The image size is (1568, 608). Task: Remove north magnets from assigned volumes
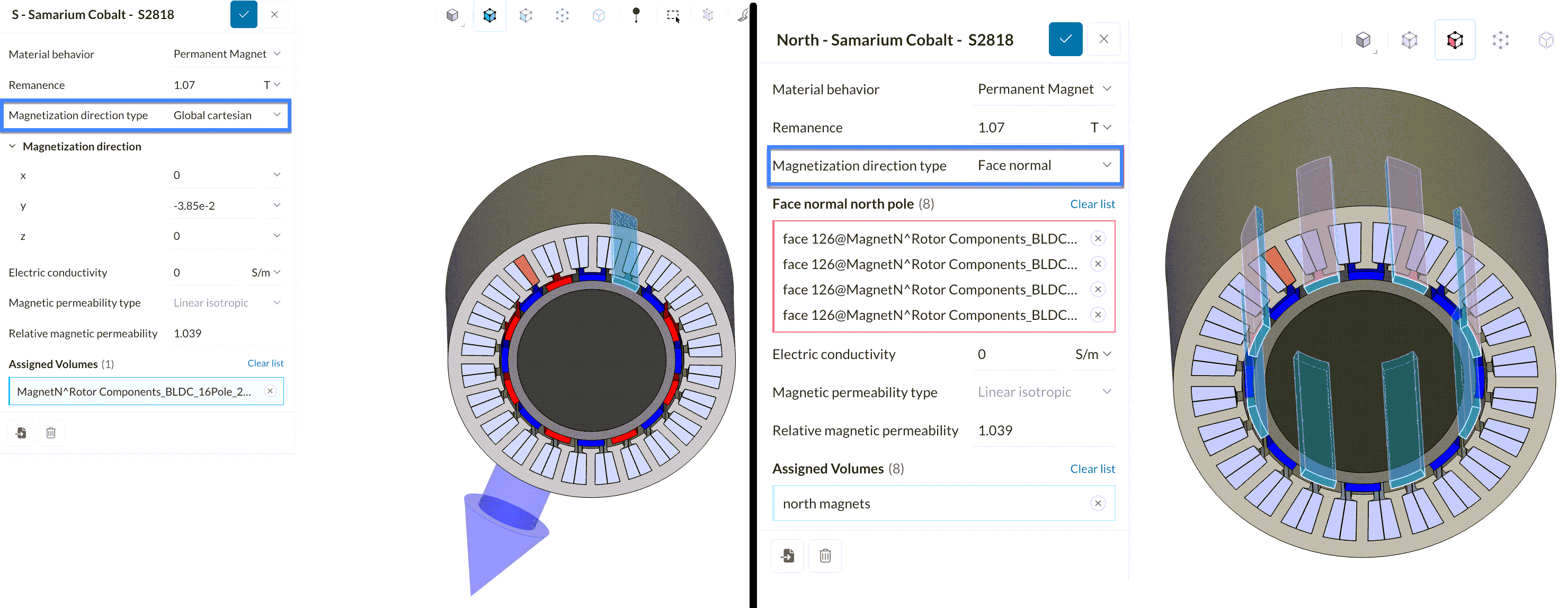click(1098, 503)
